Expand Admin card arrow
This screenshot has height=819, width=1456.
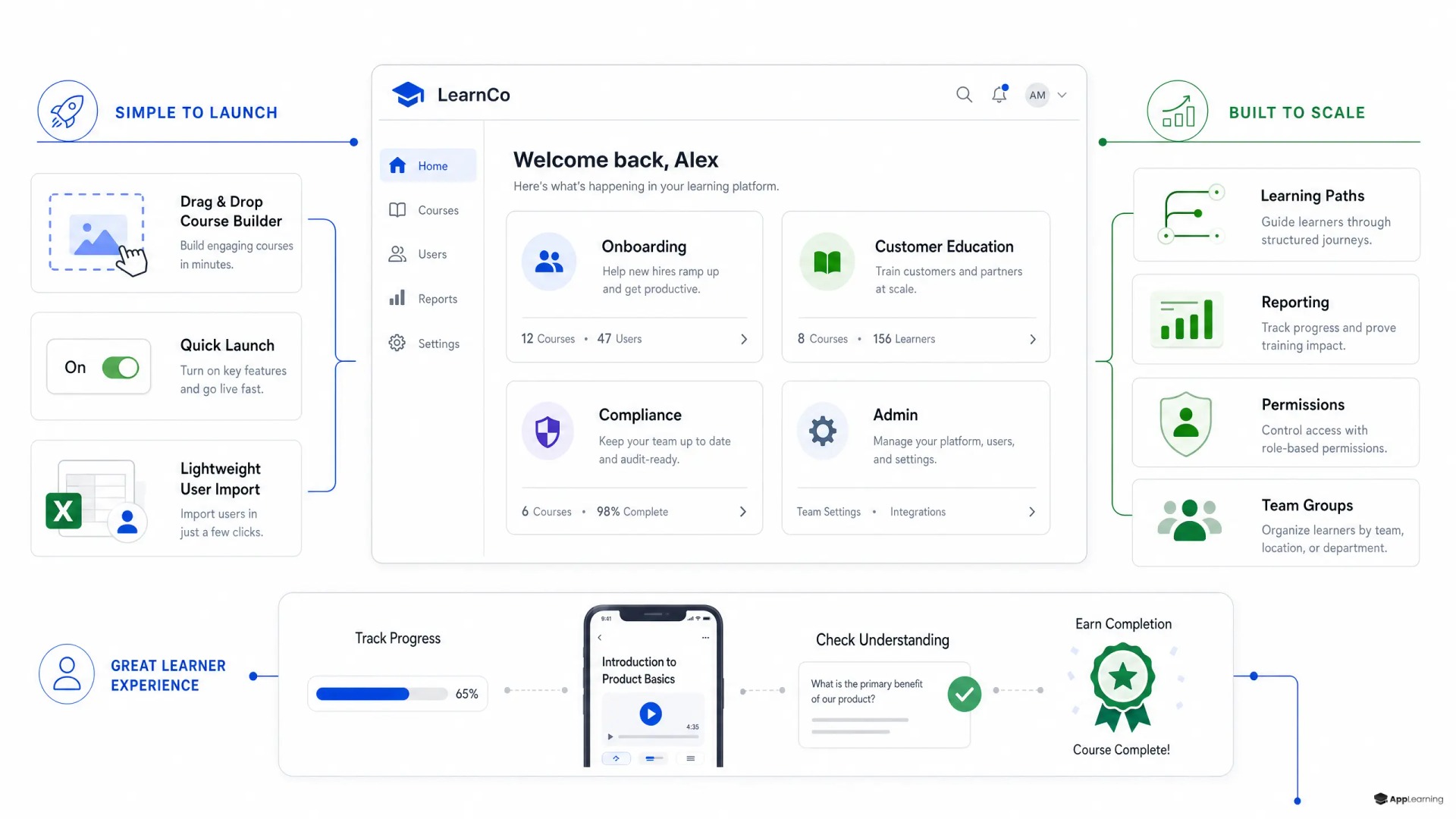tap(1032, 512)
